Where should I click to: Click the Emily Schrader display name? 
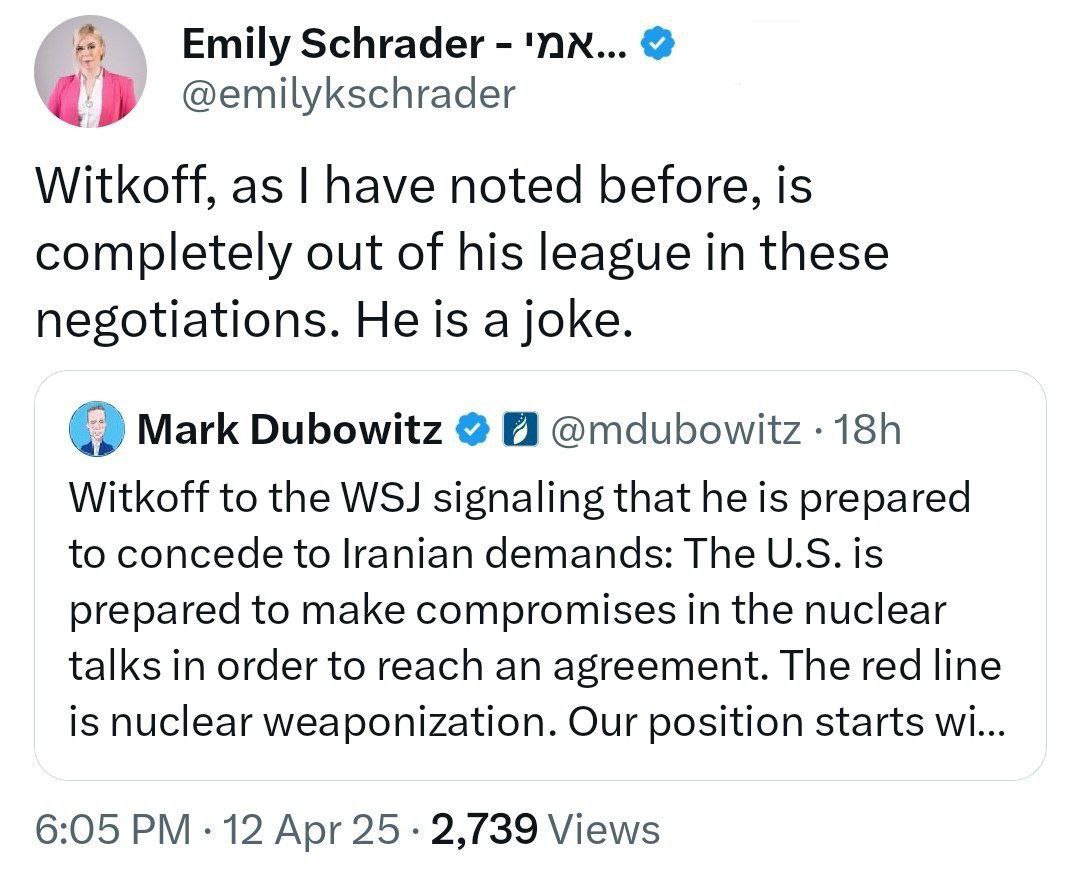[404, 44]
